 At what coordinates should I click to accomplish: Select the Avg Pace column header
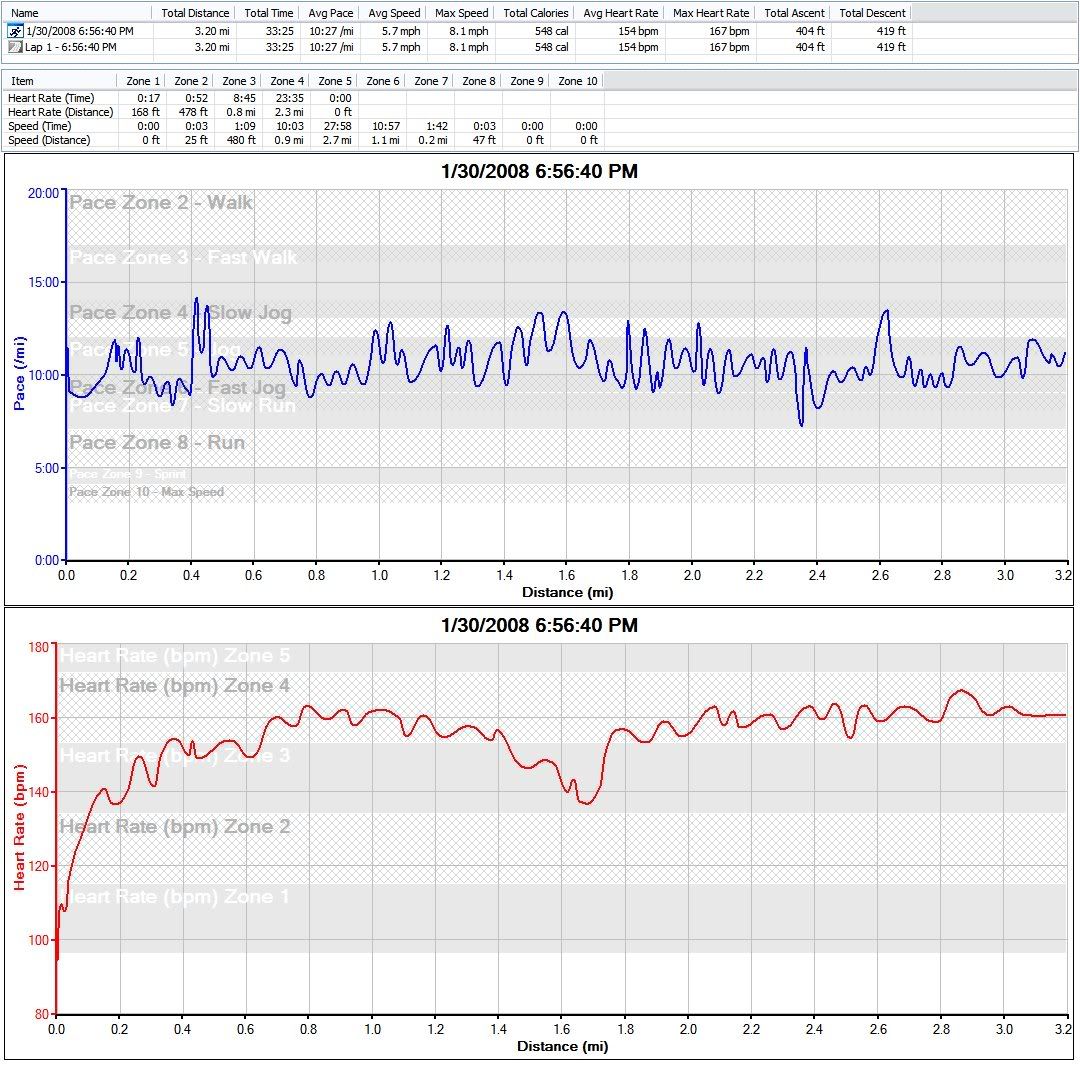[x=329, y=13]
